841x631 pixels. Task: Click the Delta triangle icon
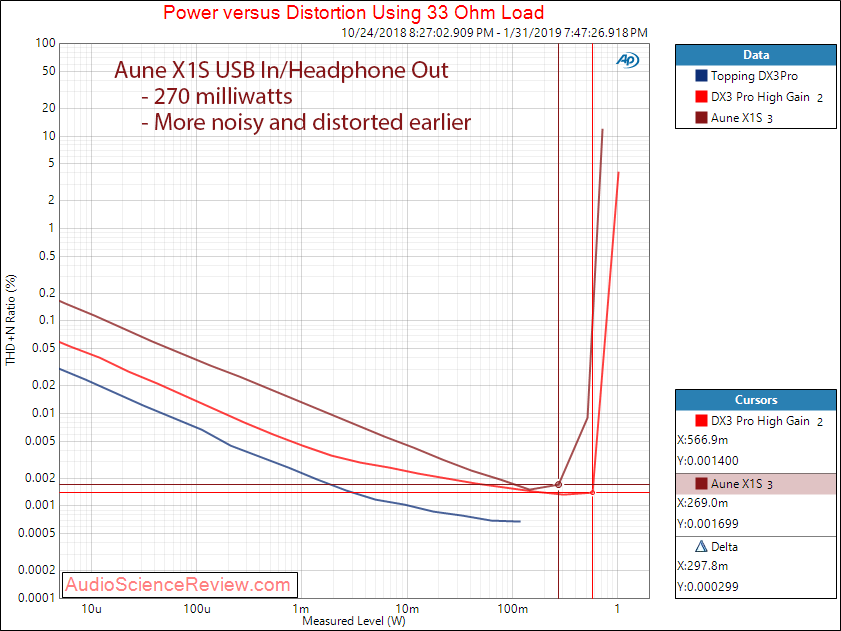point(701,547)
